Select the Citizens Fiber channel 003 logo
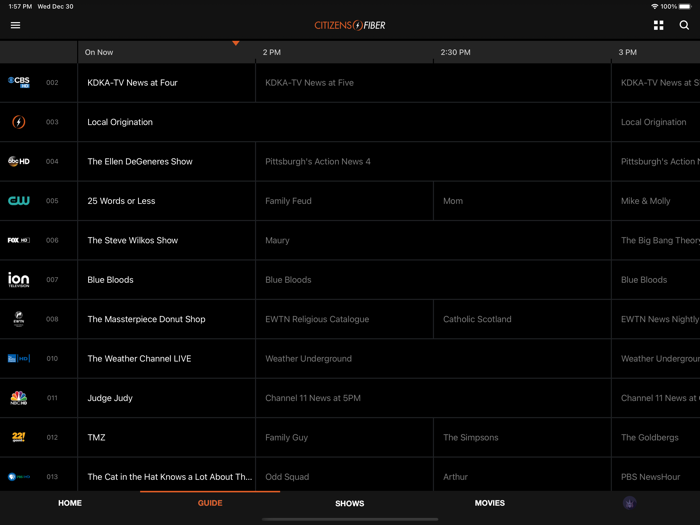 tap(19, 121)
